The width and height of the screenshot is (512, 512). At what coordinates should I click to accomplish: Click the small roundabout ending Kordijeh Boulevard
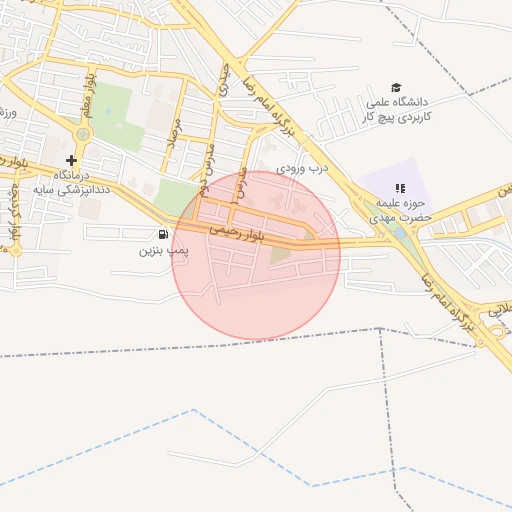point(16,251)
